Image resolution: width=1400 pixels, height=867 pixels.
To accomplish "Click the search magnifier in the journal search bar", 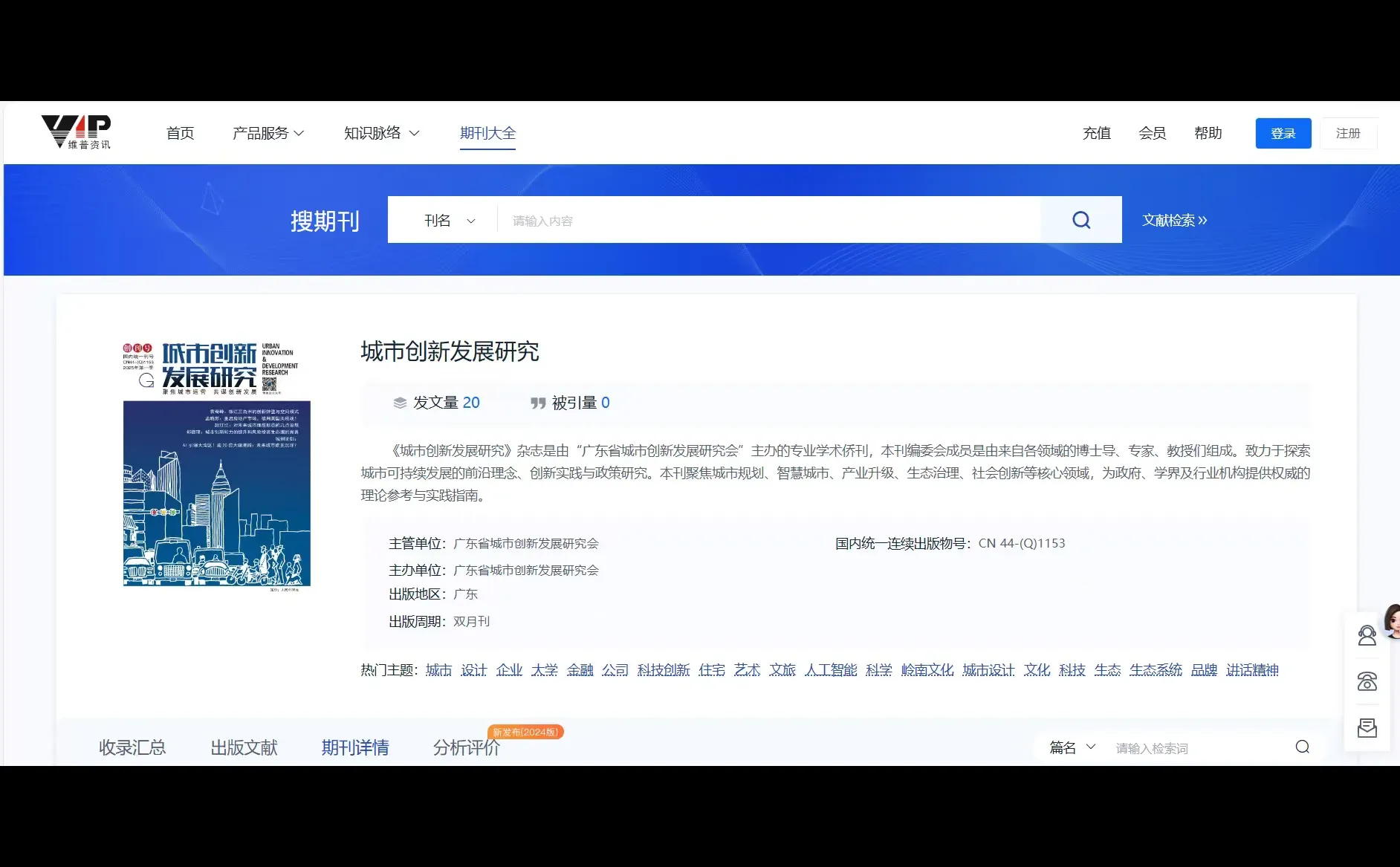I will 1080,219.
